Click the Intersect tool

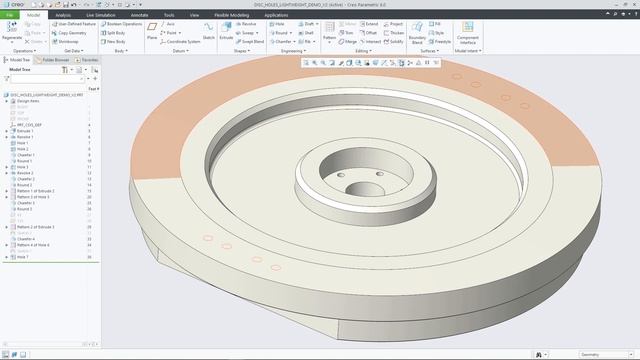pyautogui.click(x=370, y=42)
